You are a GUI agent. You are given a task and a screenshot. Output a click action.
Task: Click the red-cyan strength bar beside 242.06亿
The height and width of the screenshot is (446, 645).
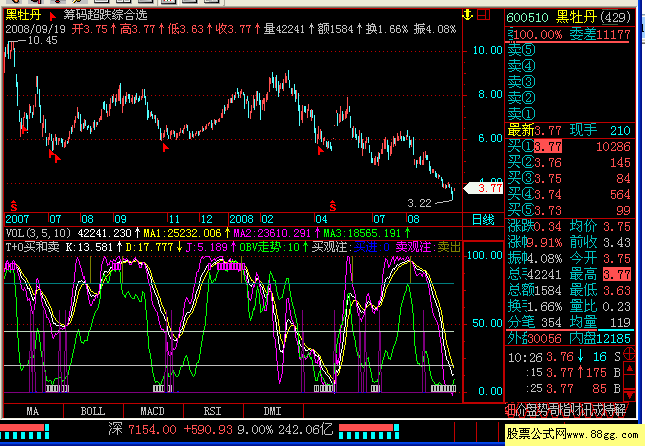tap(369, 432)
